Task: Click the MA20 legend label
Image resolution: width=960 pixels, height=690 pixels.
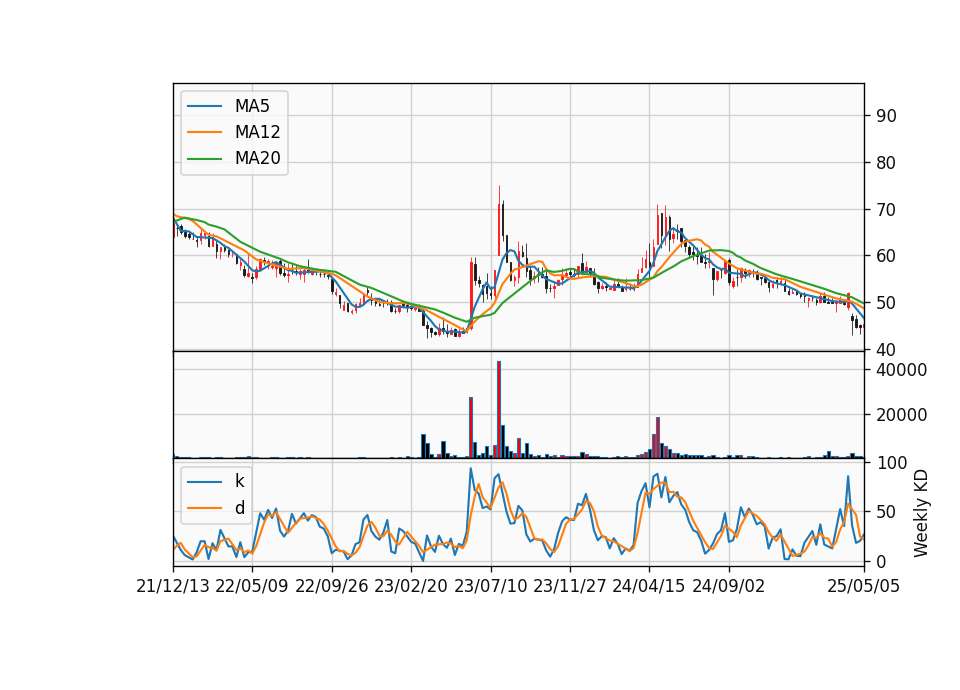Action: (x=257, y=158)
